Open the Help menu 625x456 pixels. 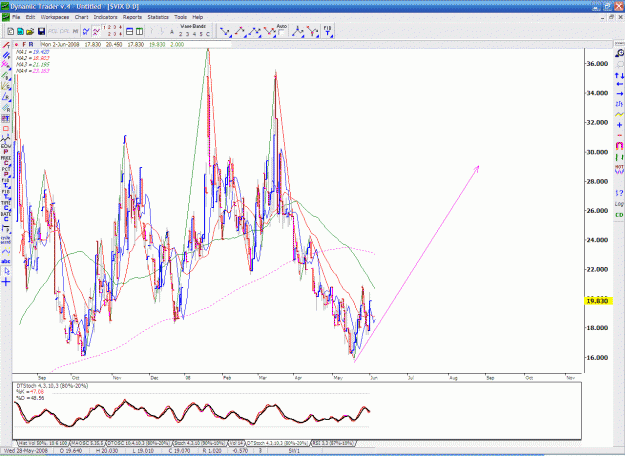pos(198,17)
